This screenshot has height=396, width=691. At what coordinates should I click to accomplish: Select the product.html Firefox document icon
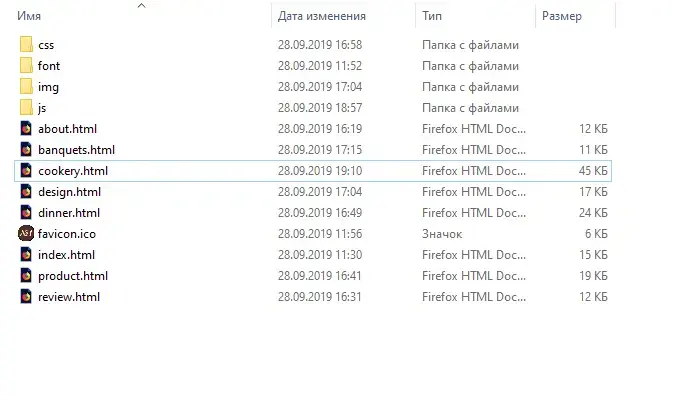tap(26, 276)
